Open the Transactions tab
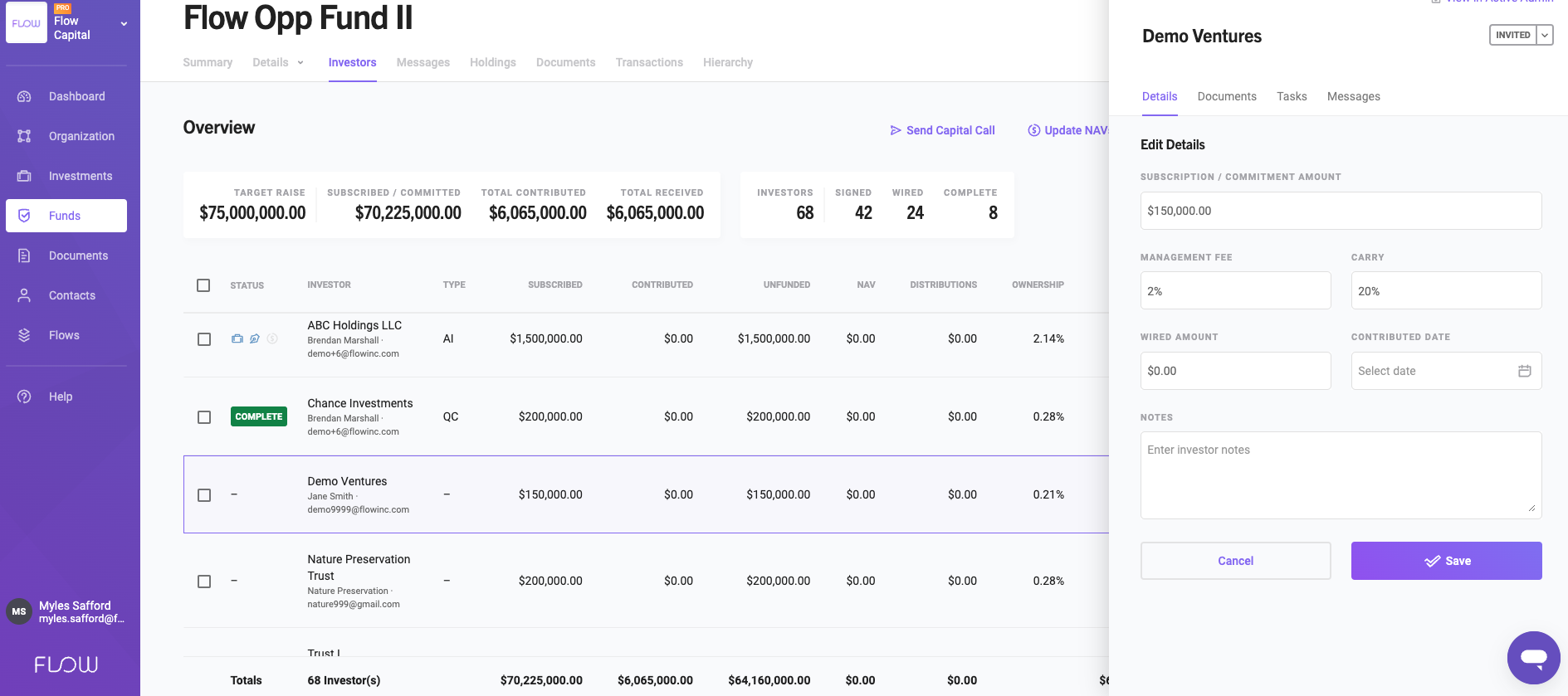The height and width of the screenshot is (696, 1568). click(649, 62)
